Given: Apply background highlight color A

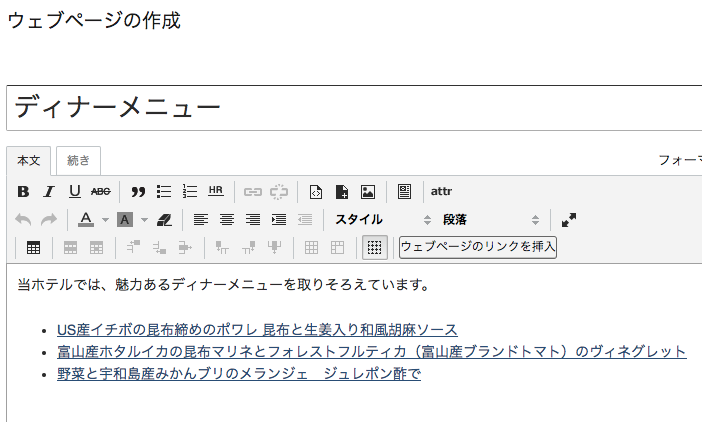Looking at the screenshot, I should 125,220.
